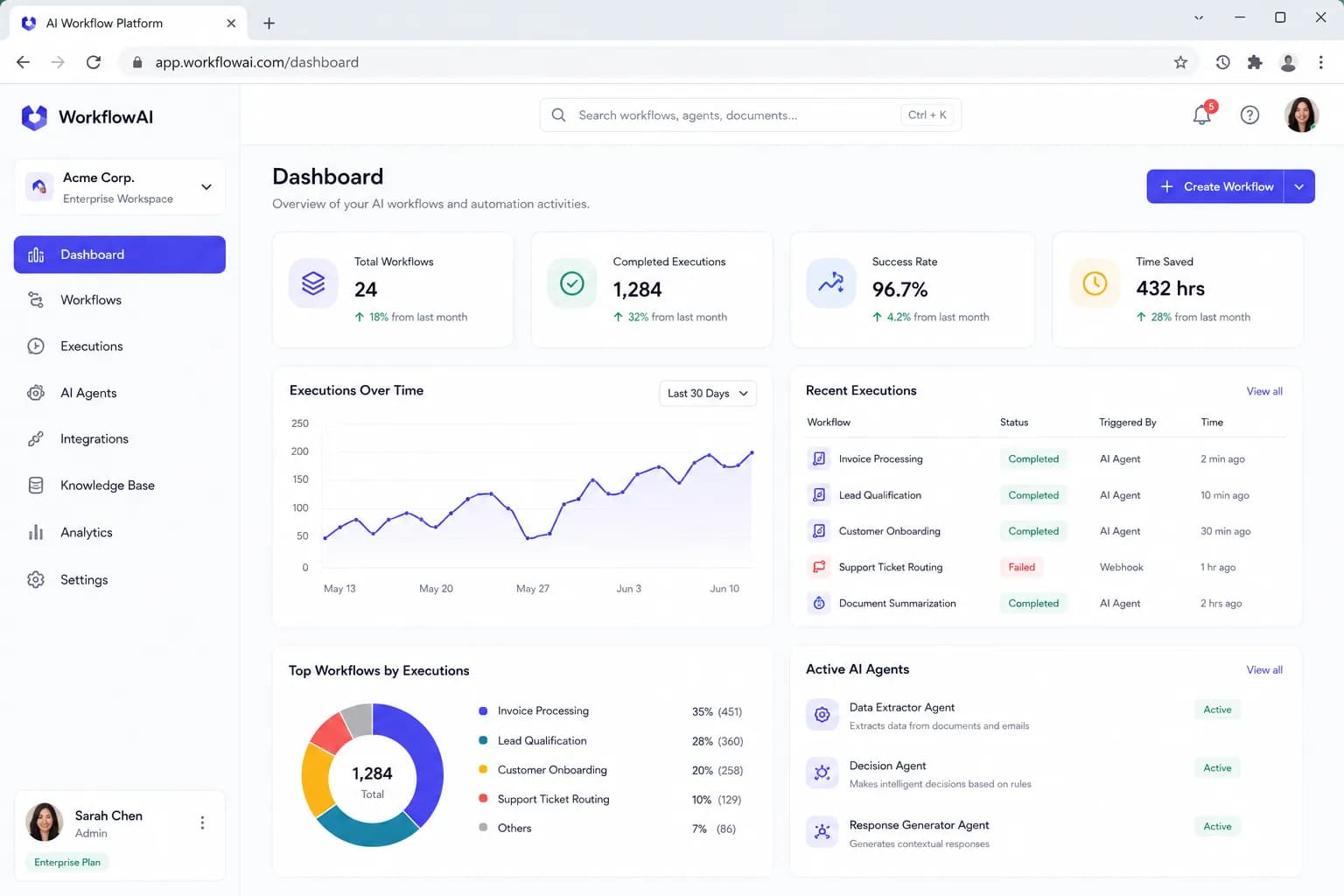Click the Total Workflows stack icon
The height and width of the screenshot is (896, 1344).
click(x=313, y=283)
